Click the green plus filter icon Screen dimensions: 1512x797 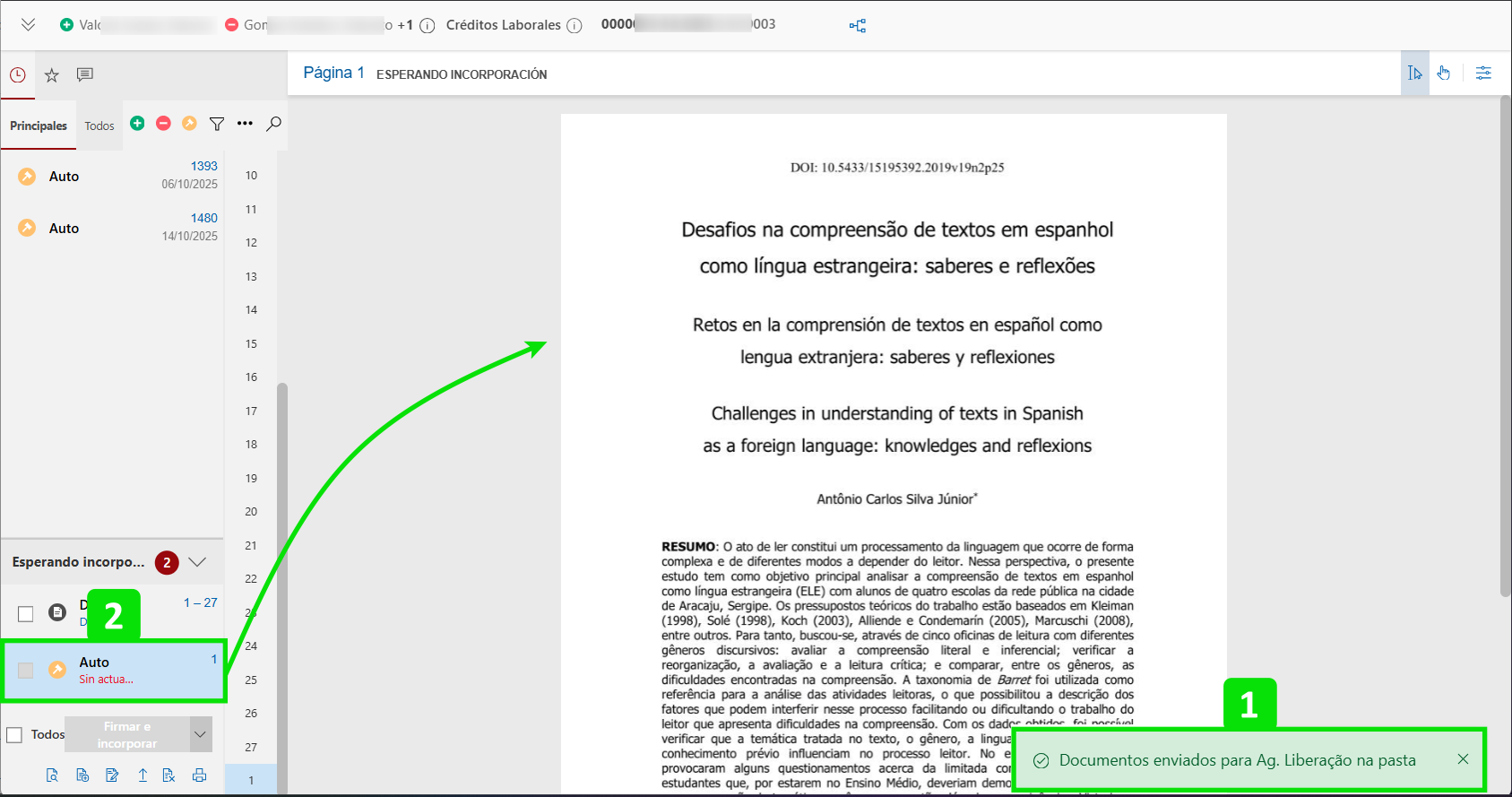137,124
